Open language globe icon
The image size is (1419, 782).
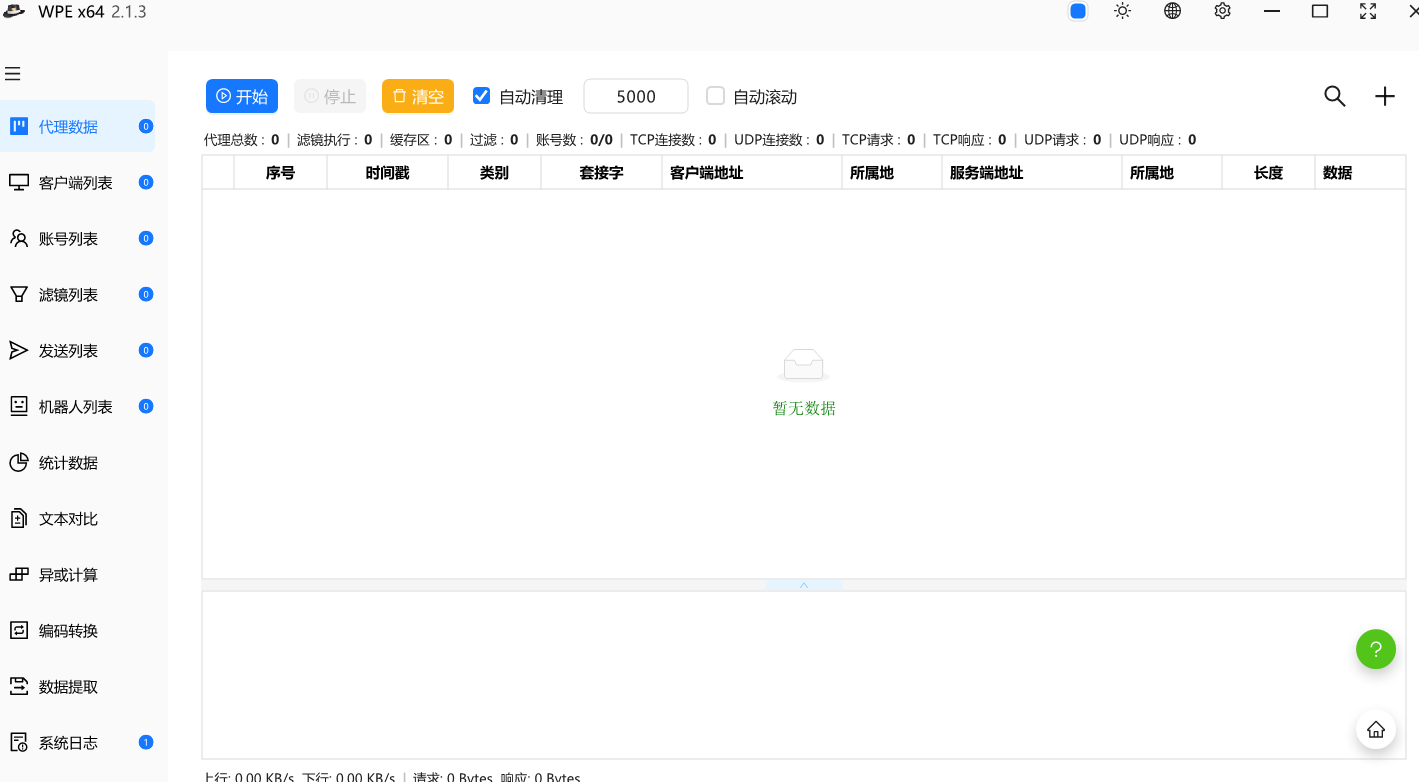[x=1173, y=11]
